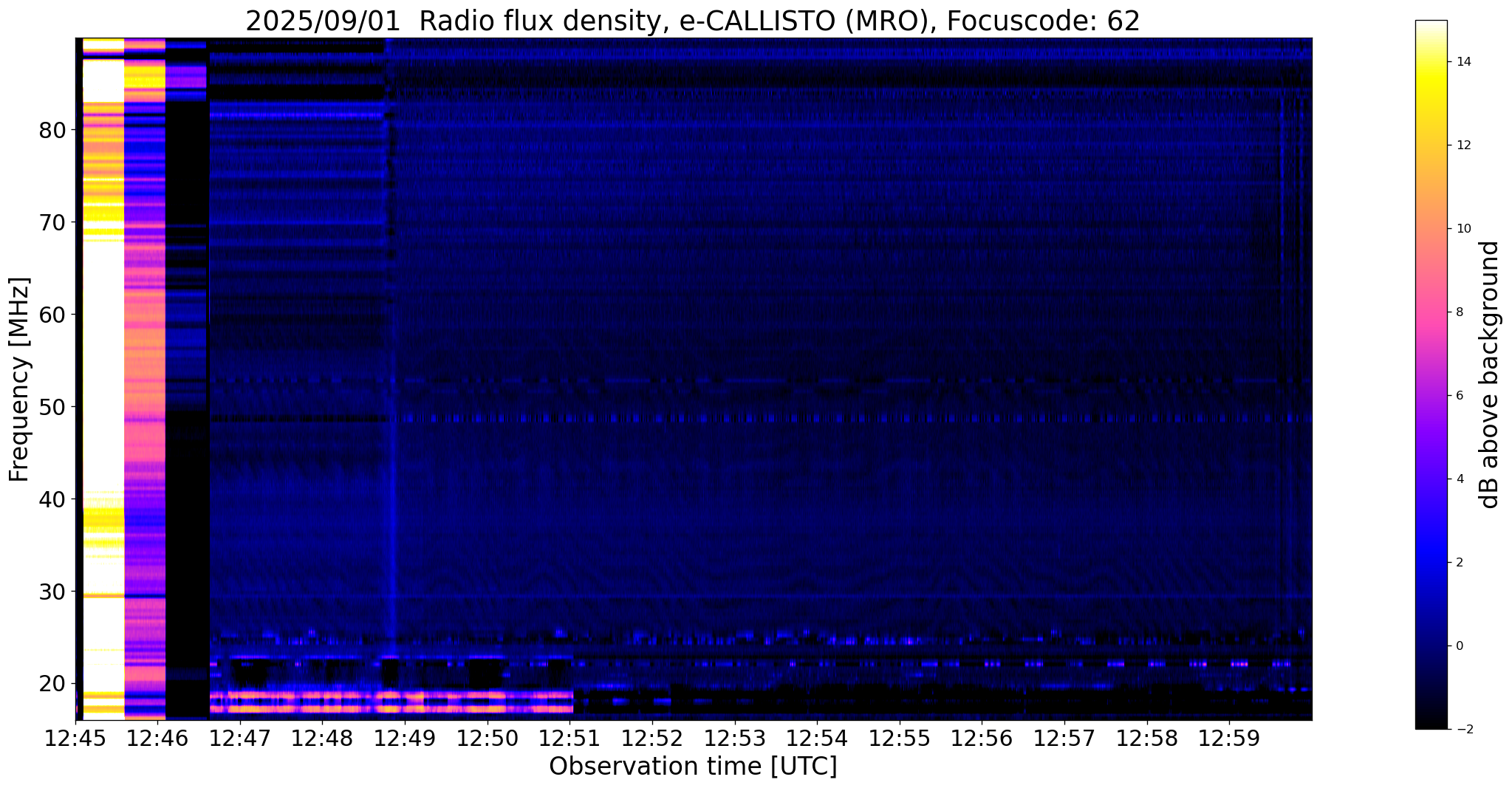Click the 12:52 time tick label

pos(652,739)
